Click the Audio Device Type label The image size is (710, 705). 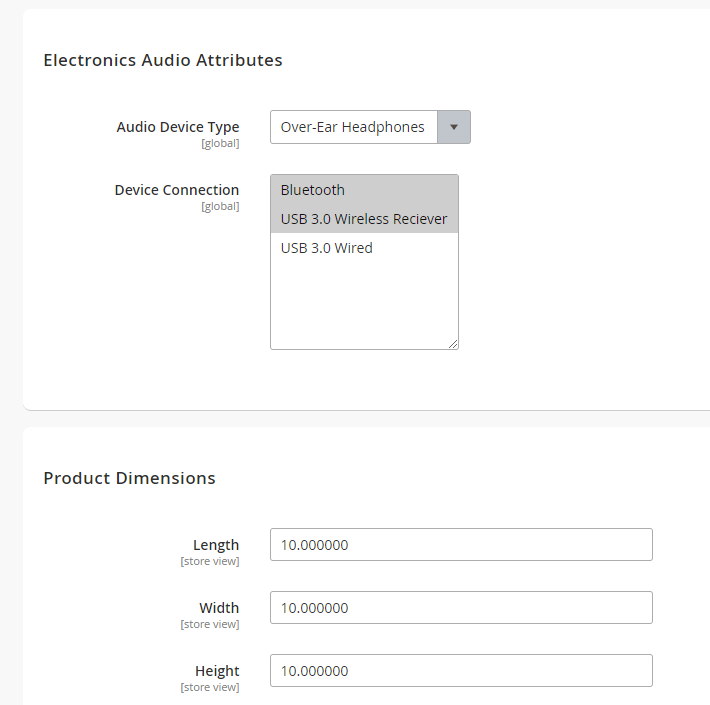pyautogui.click(x=178, y=127)
